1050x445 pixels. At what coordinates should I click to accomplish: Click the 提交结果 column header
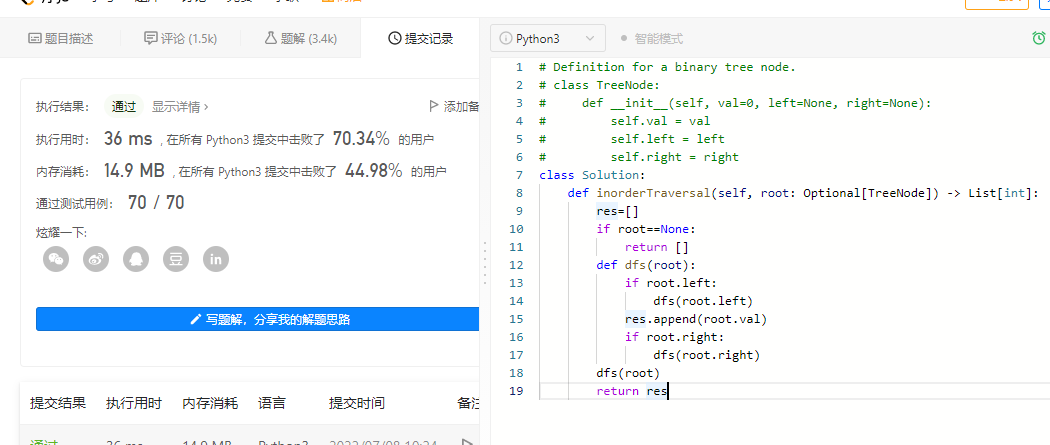pos(58,403)
